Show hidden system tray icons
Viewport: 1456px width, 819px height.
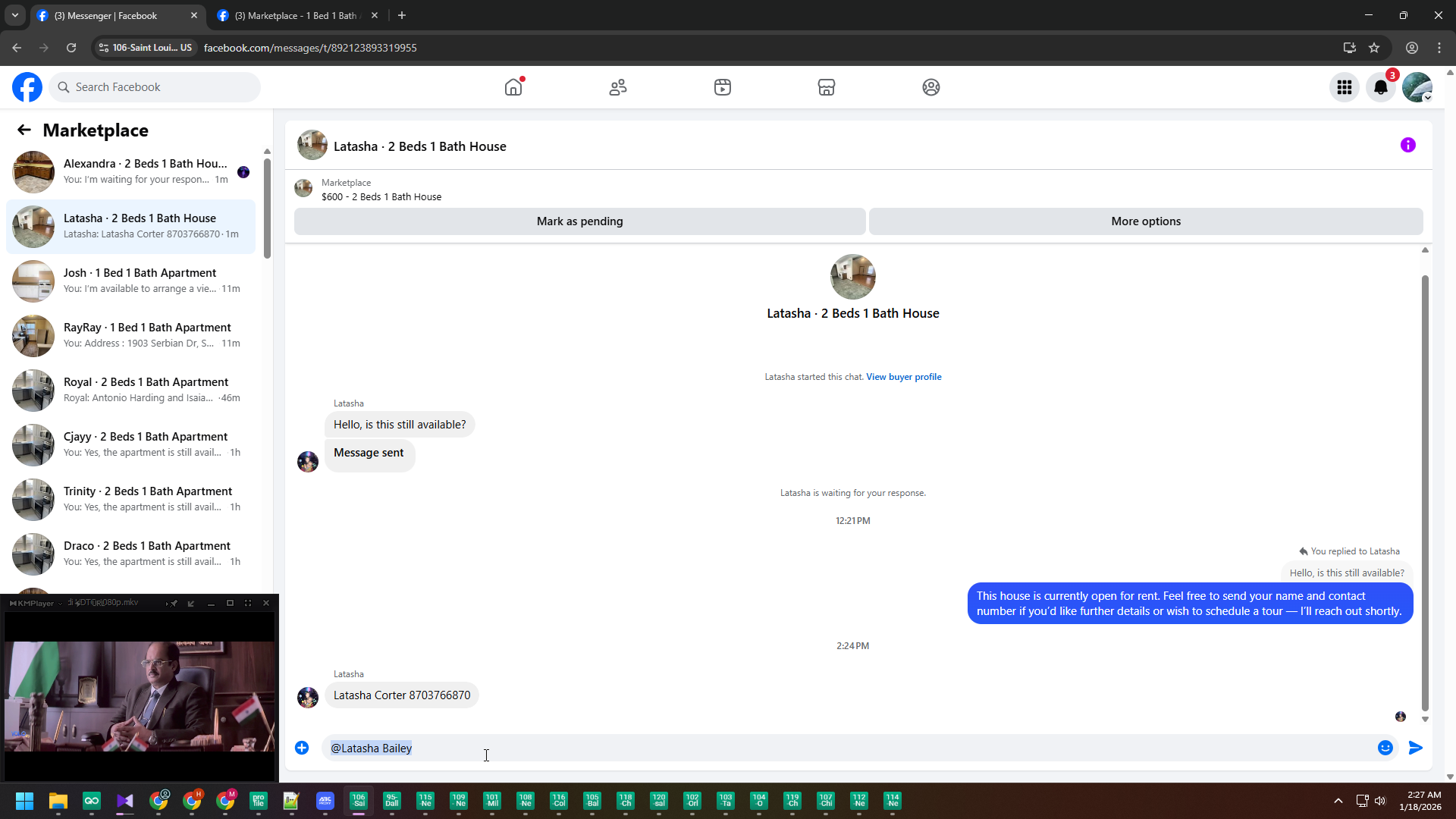[1338, 801]
